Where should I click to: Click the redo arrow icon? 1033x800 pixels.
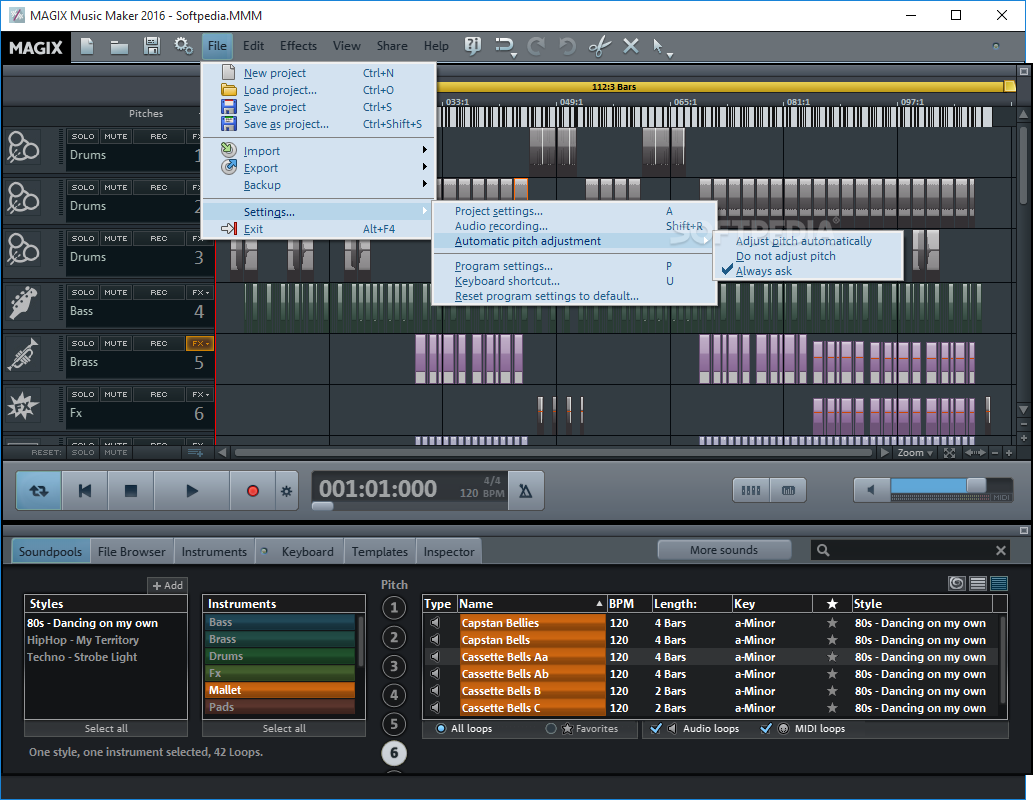click(x=536, y=46)
